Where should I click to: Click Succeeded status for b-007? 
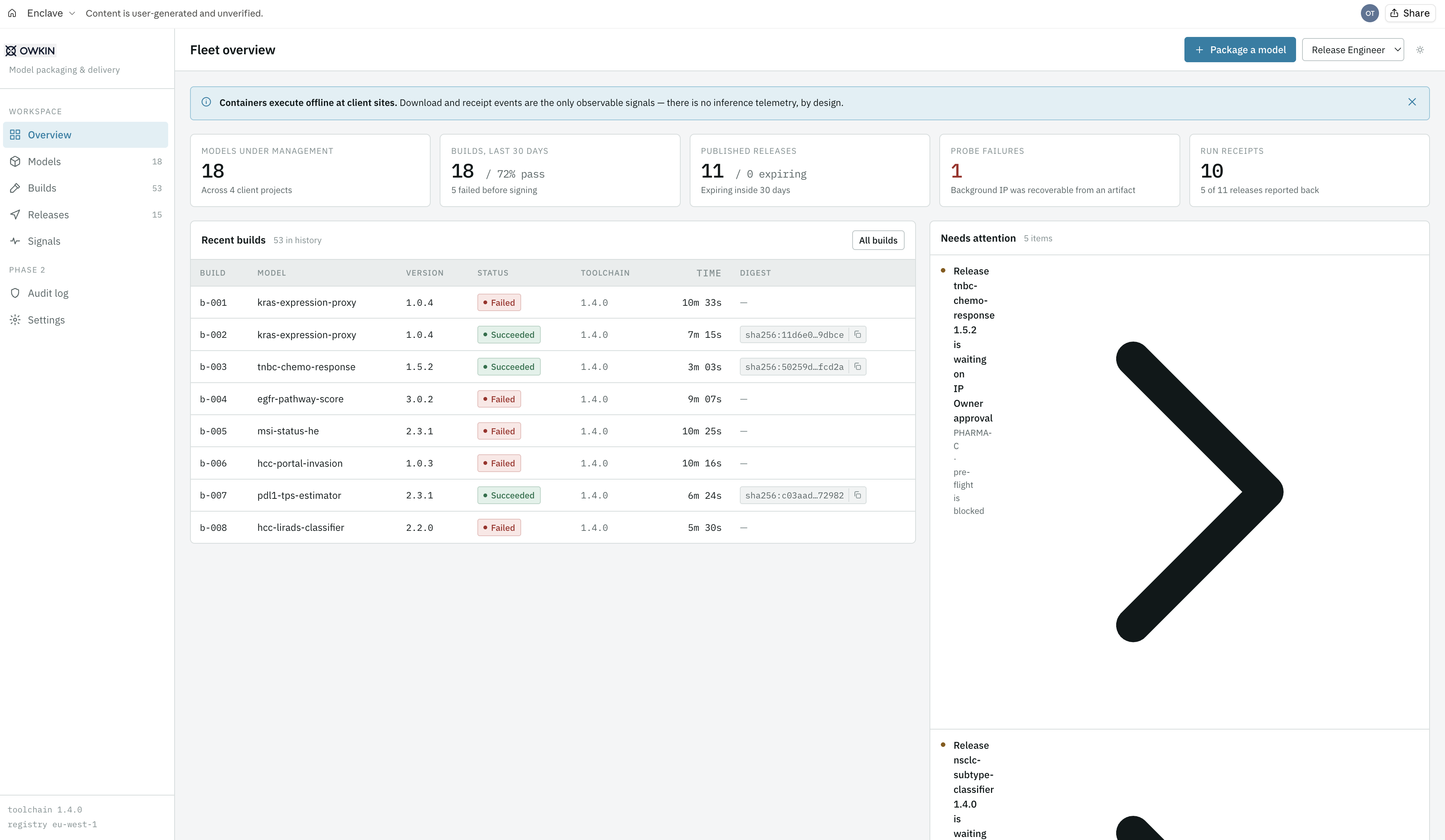point(509,495)
